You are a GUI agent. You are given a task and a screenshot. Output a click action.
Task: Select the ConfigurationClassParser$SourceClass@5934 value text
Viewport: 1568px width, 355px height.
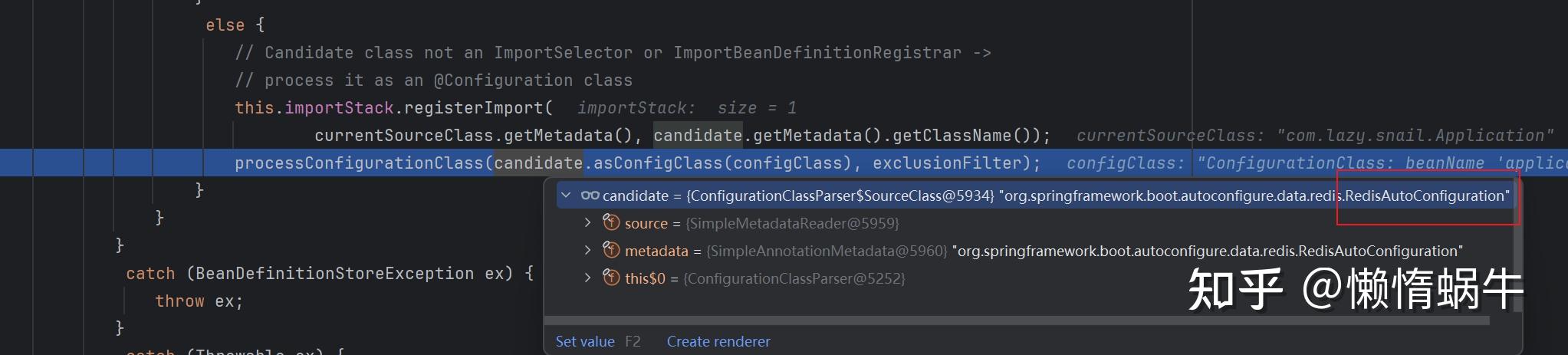(x=840, y=196)
